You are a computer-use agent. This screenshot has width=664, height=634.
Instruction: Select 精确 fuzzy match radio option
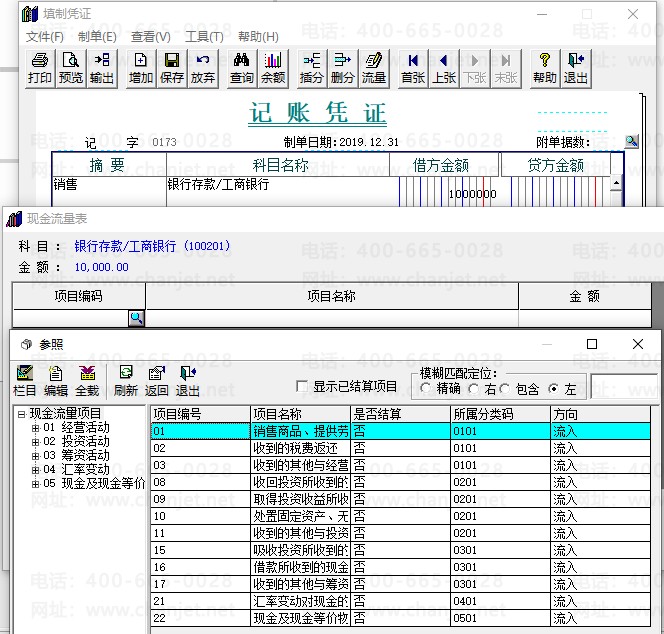click(426, 388)
